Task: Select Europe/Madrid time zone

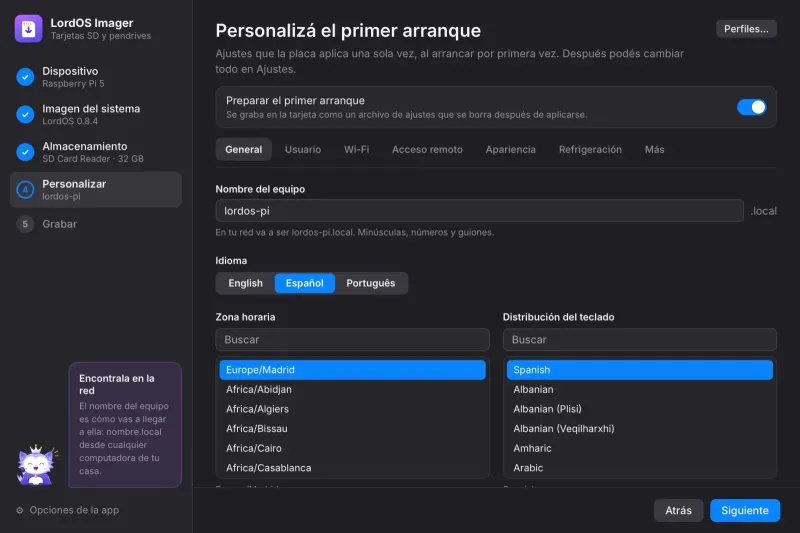Action: (x=353, y=370)
